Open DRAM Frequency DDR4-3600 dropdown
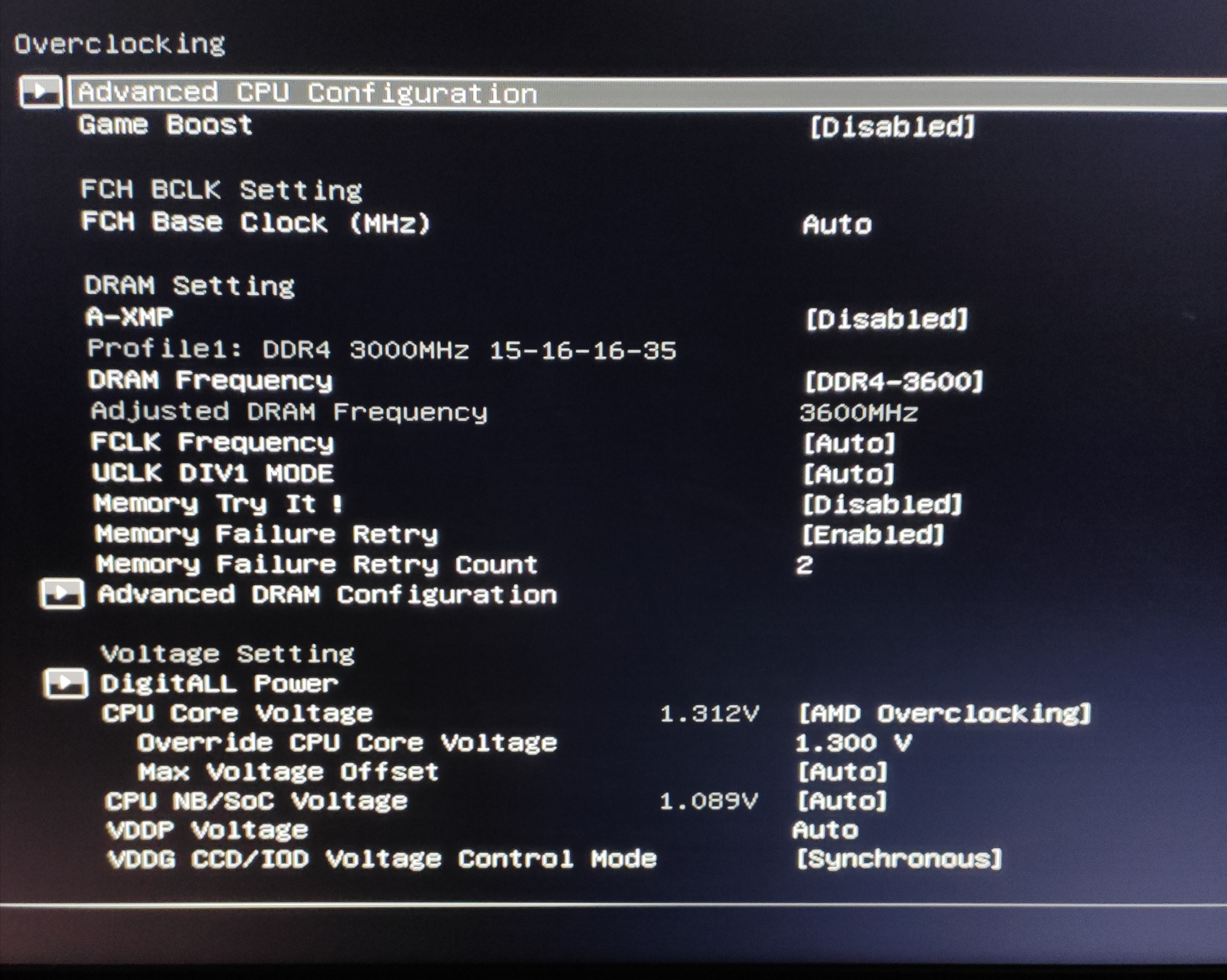This screenshot has height=980, width=1227. [x=894, y=381]
